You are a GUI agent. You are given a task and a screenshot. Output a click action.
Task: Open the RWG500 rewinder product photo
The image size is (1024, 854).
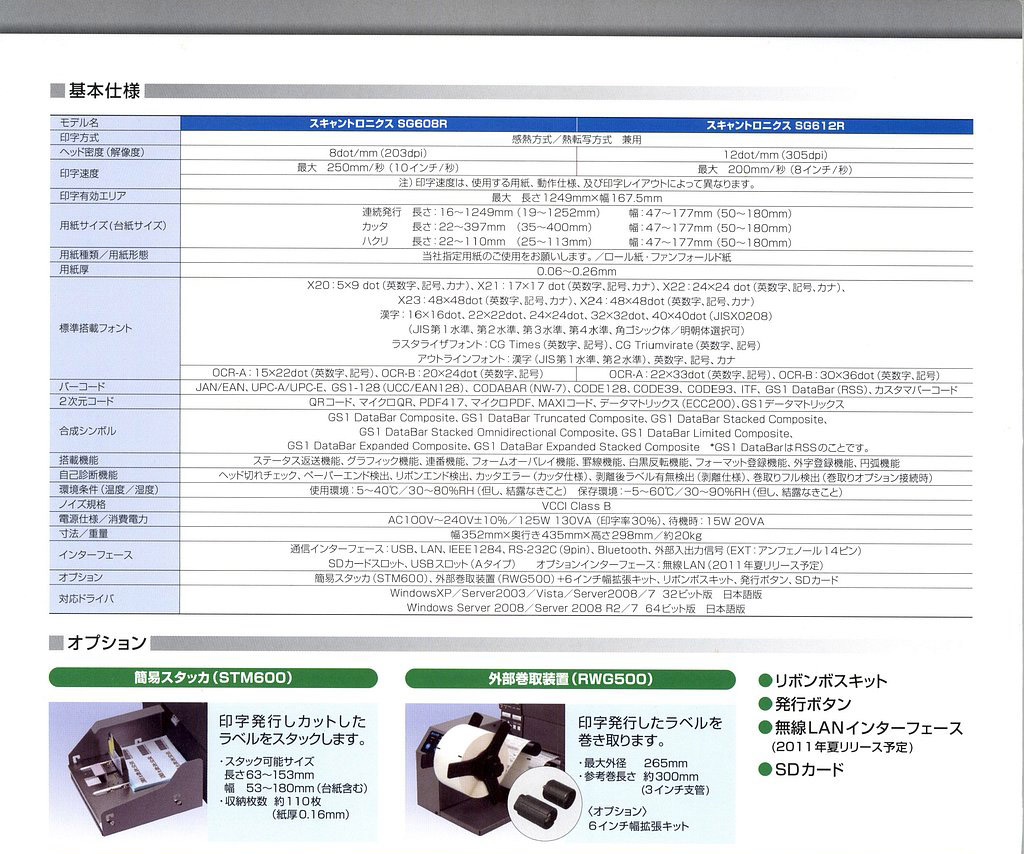coord(485,772)
